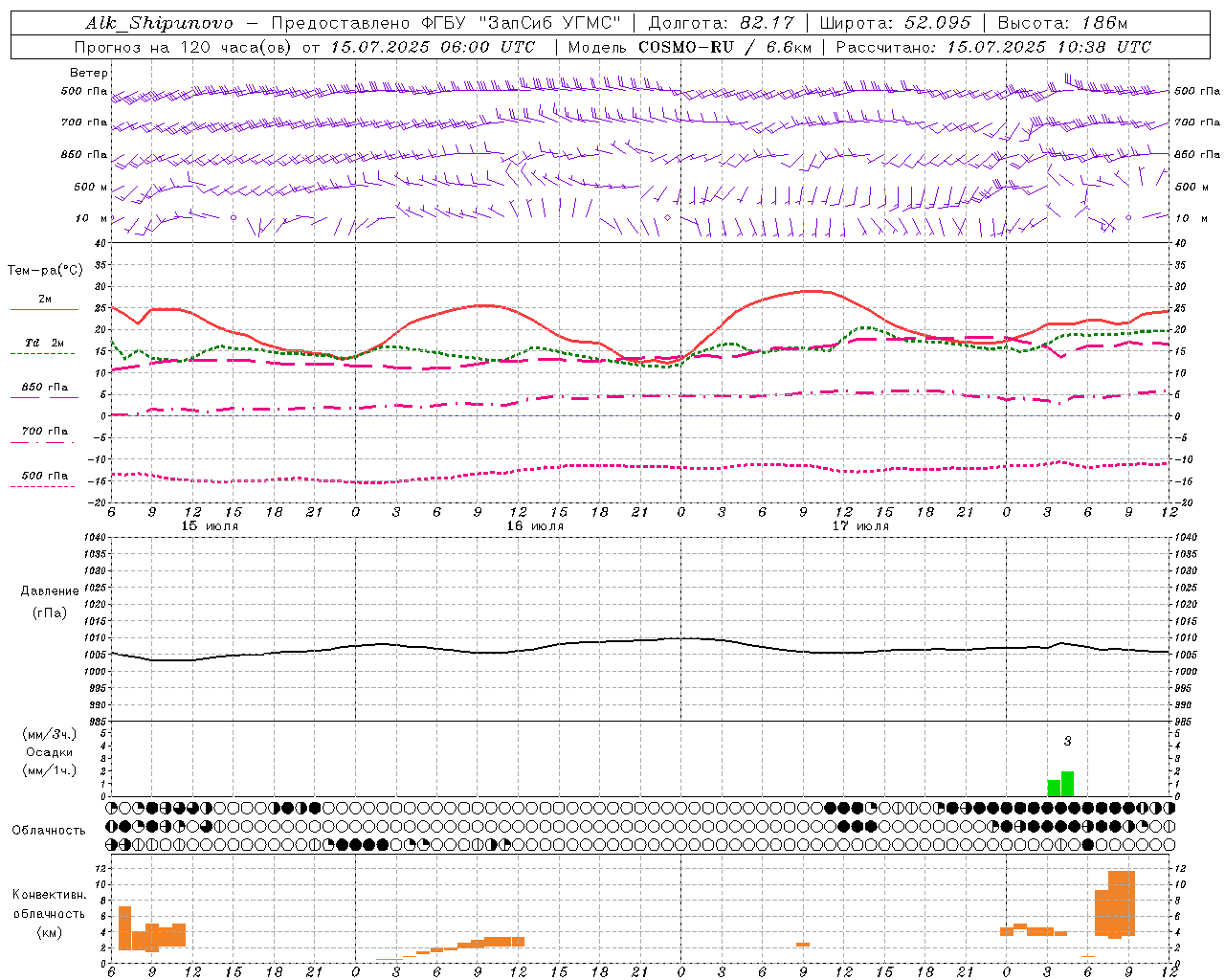The image size is (1225, 980).
Task: Select the Прогноз на 120 часа(ов) text
Action: point(184,47)
